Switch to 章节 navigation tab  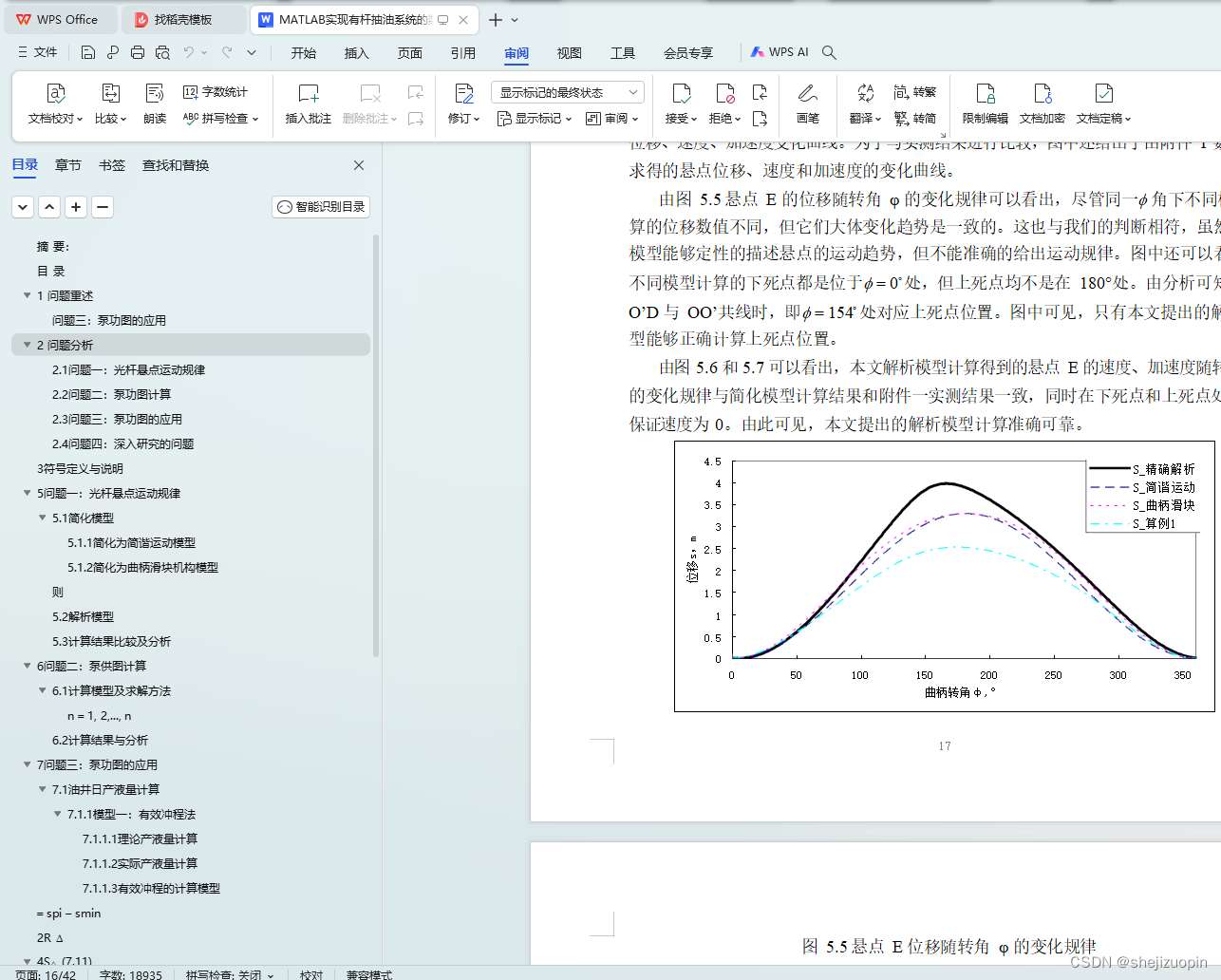click(x=68, y=165)
